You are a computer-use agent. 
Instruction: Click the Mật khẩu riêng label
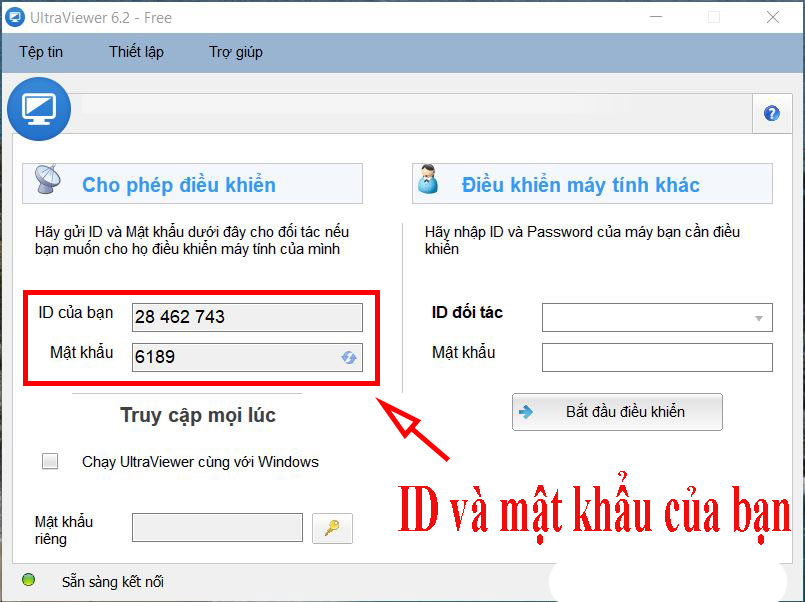point(64,530)
